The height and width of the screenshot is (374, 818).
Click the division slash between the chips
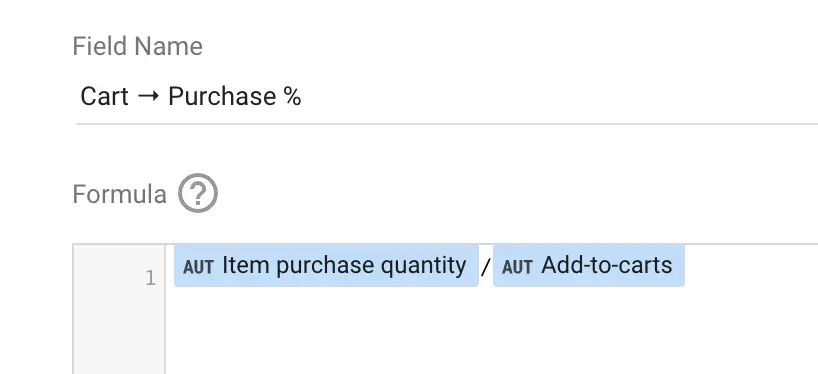pyautogui.click(x=486, y=268)
